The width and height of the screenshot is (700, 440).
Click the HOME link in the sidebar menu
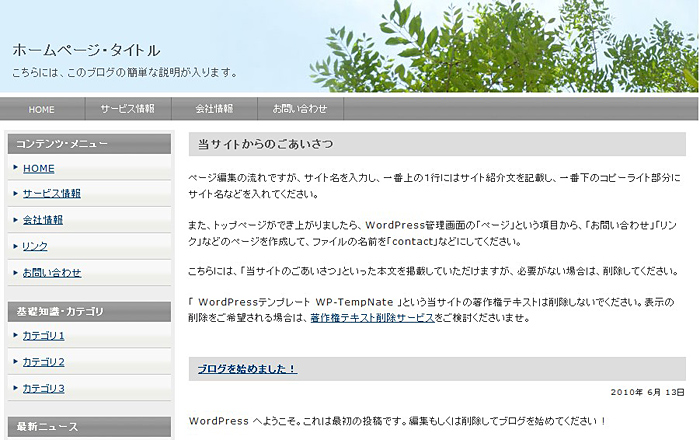39,168
